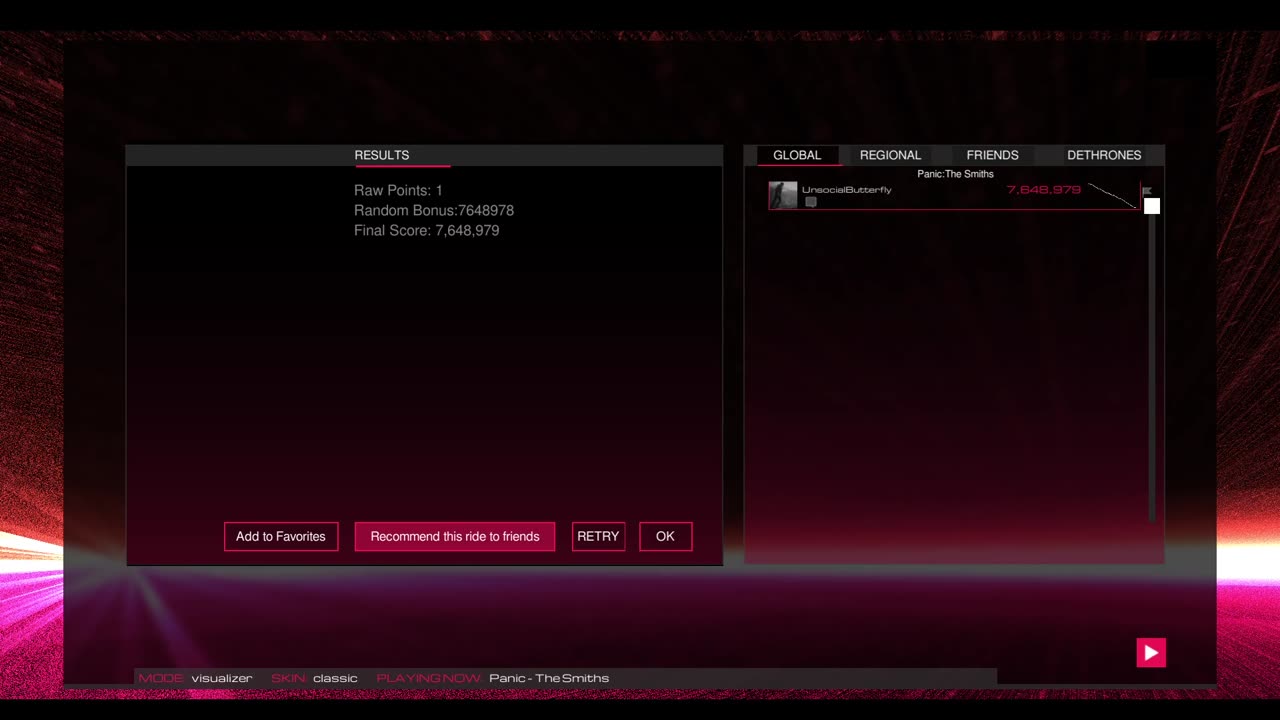This screenshot has width=1280, height=720.
Task: Click 'Panic - The Smiths' now playing text
Action: [549, 678]
